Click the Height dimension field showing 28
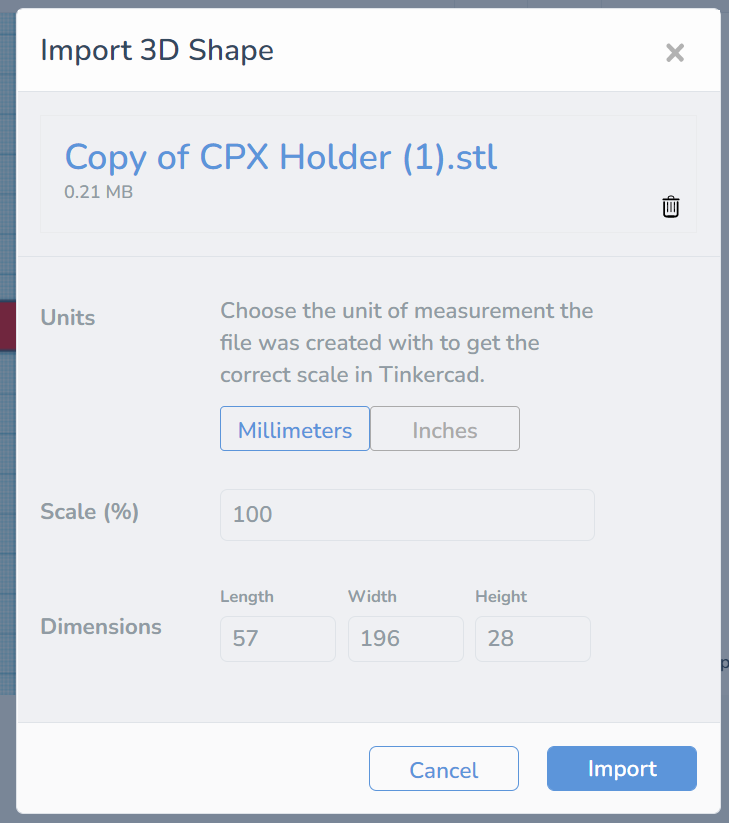Viewport: 729px width, 823px height. click(532, 638)
